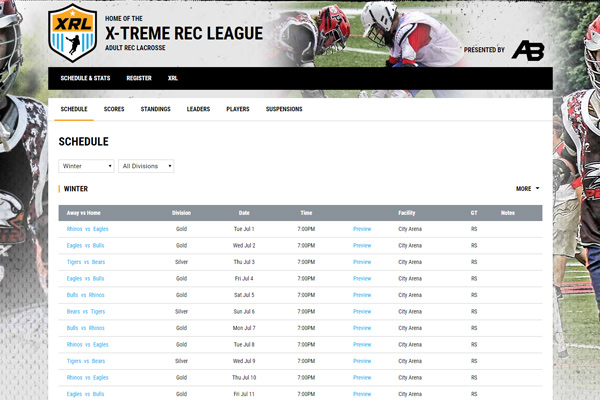Switch to the Scores tab
600x400 pixels.
tap(114, 109)
